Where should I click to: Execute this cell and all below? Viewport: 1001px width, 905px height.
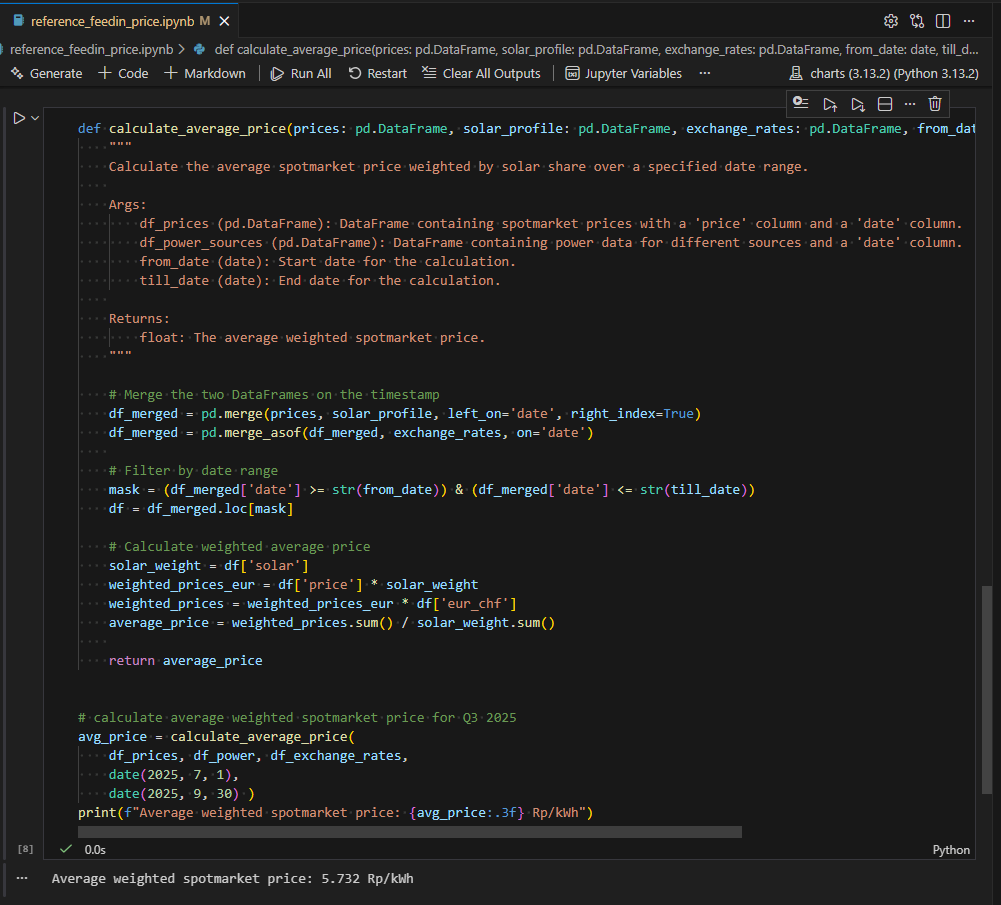[857, 104]
